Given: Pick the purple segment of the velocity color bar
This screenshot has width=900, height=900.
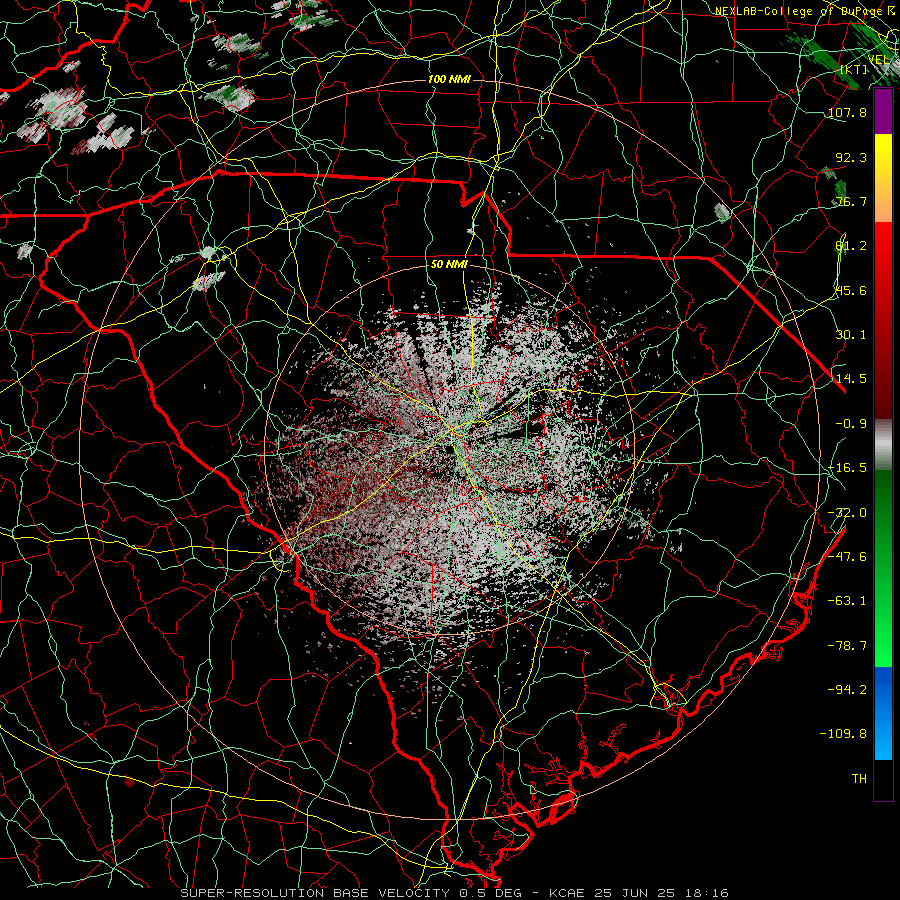Looking at the screenshot, I should pyautogui.click(x=883, y=112).
